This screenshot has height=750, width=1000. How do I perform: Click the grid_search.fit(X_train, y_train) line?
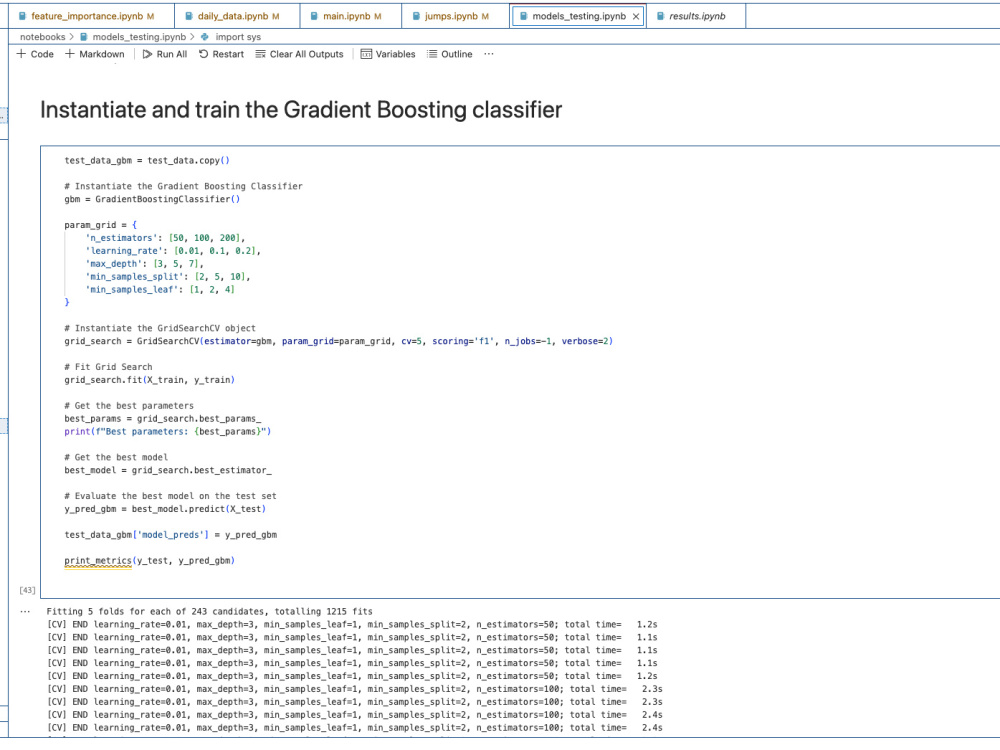[149, 380]
